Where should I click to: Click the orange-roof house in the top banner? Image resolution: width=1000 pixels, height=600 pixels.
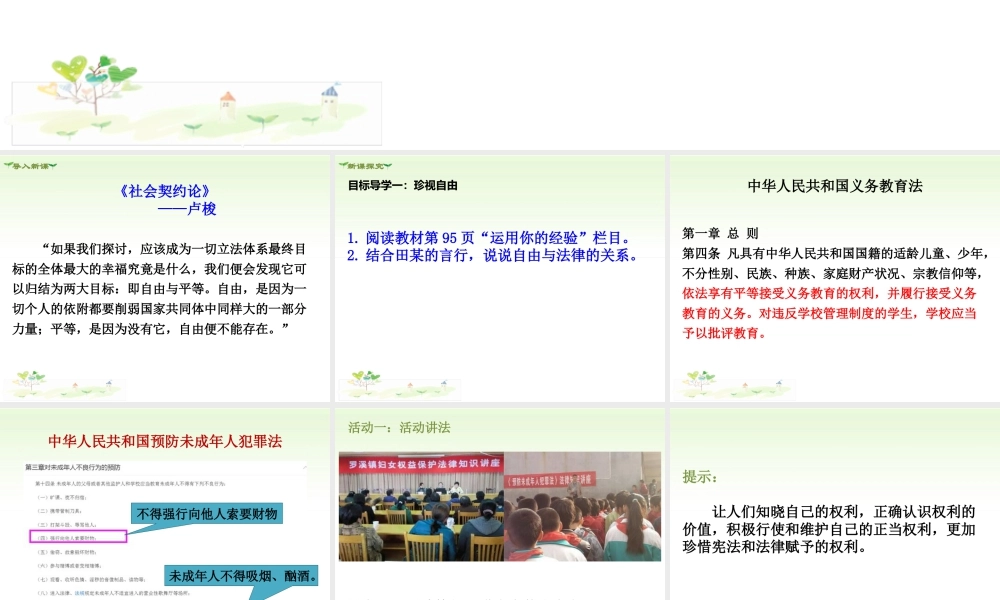[x=228, y=101]
